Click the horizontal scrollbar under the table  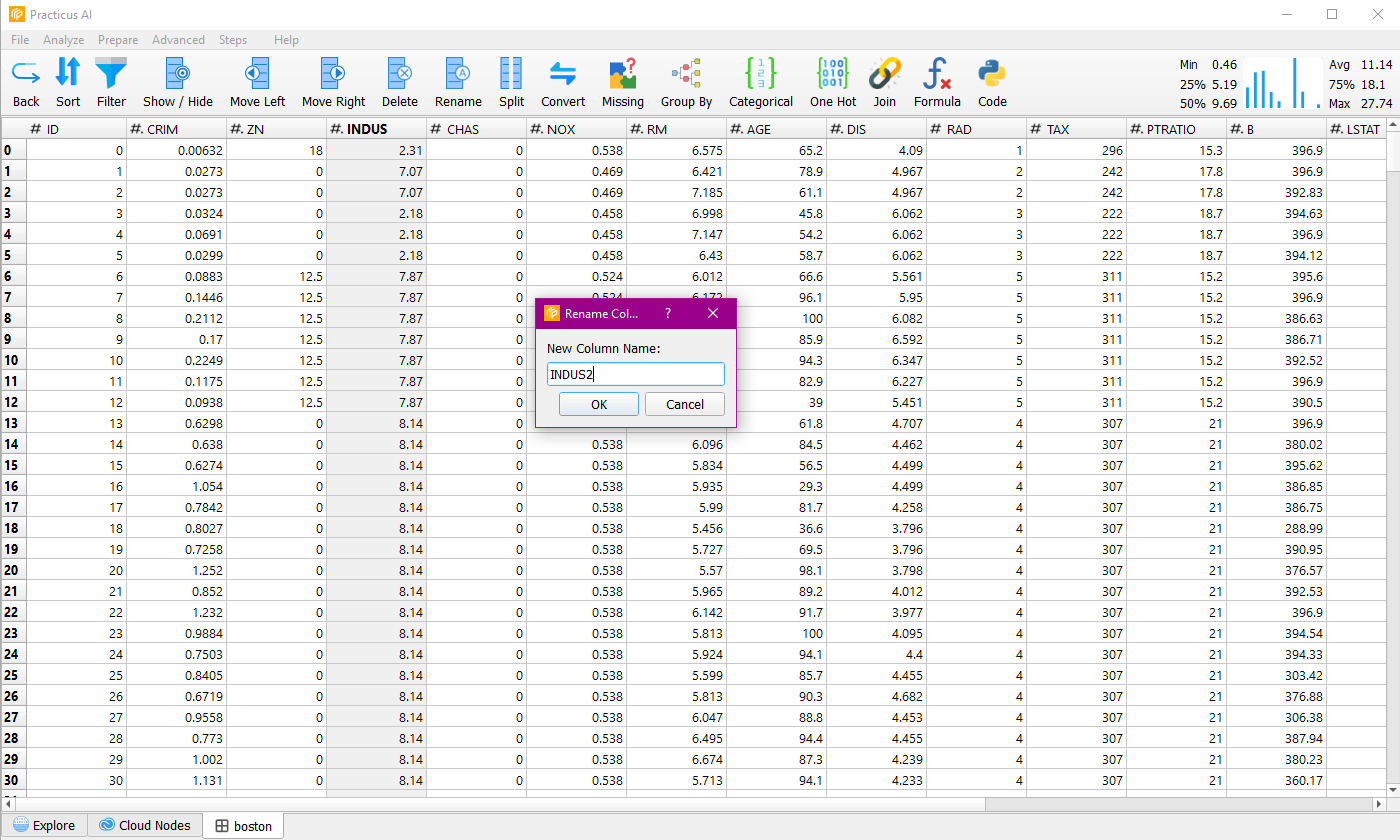click(500, 803)
